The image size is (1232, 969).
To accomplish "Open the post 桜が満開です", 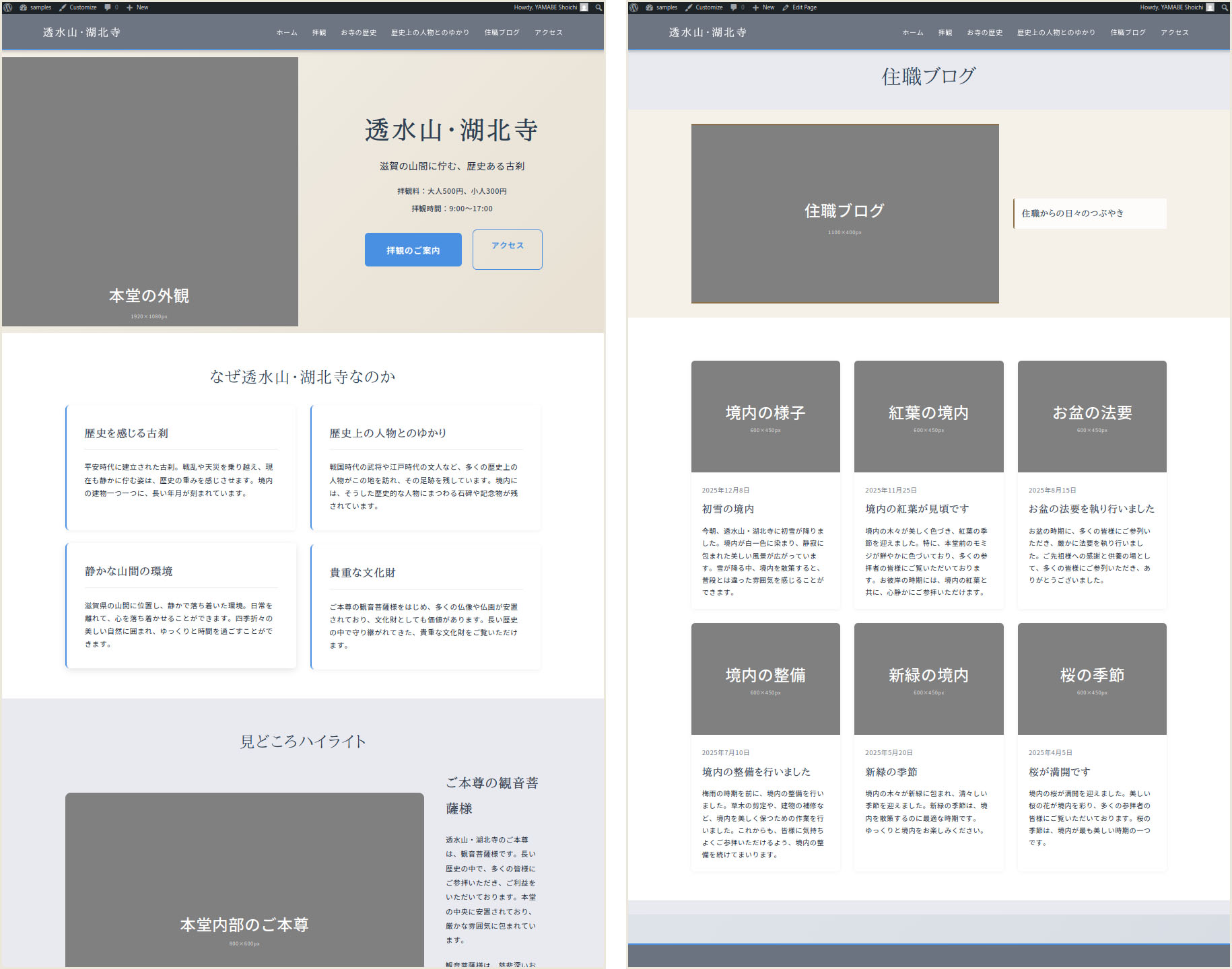I will [1058, 772].
